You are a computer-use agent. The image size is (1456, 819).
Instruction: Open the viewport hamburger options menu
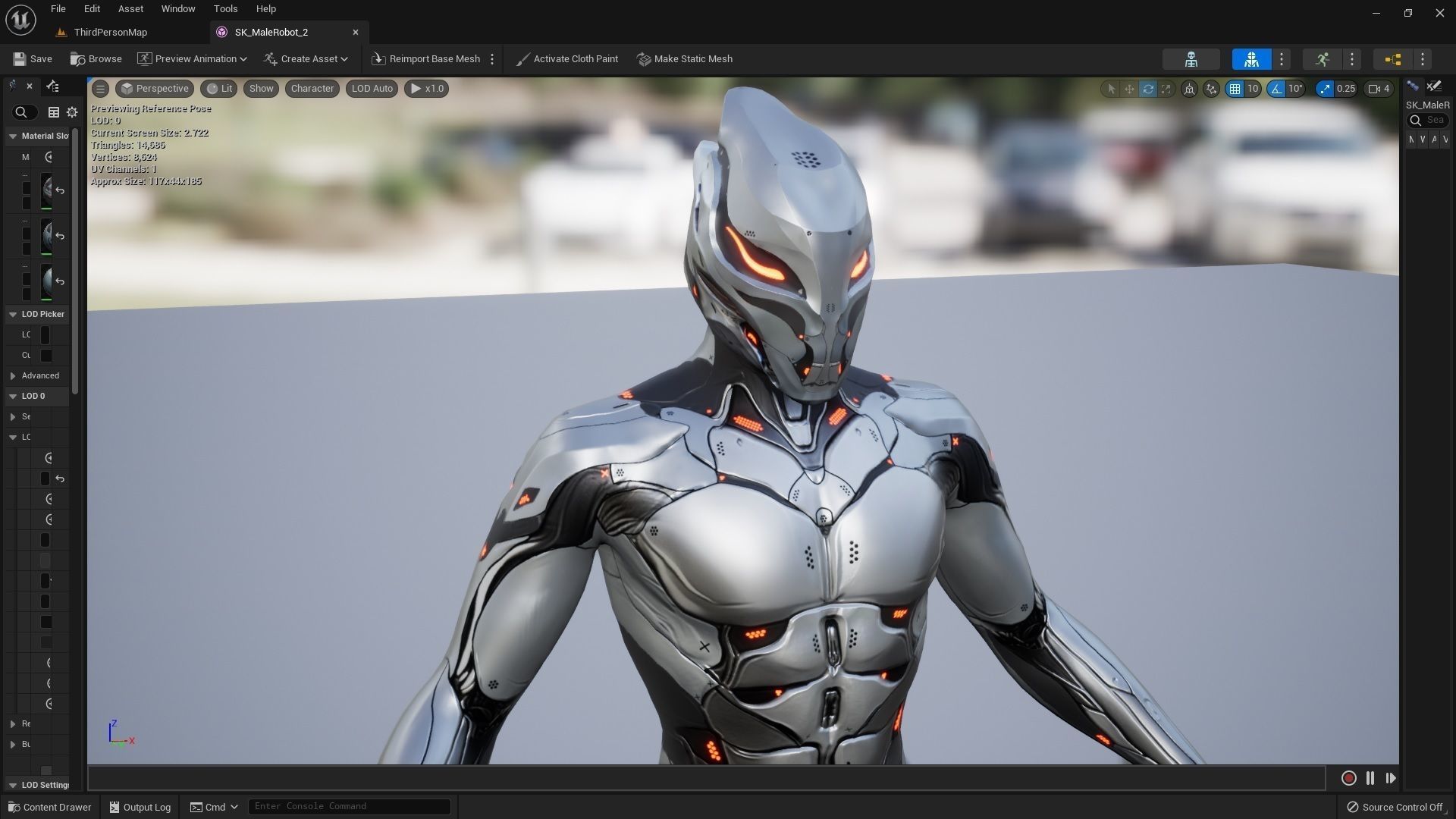pos(100,89)
